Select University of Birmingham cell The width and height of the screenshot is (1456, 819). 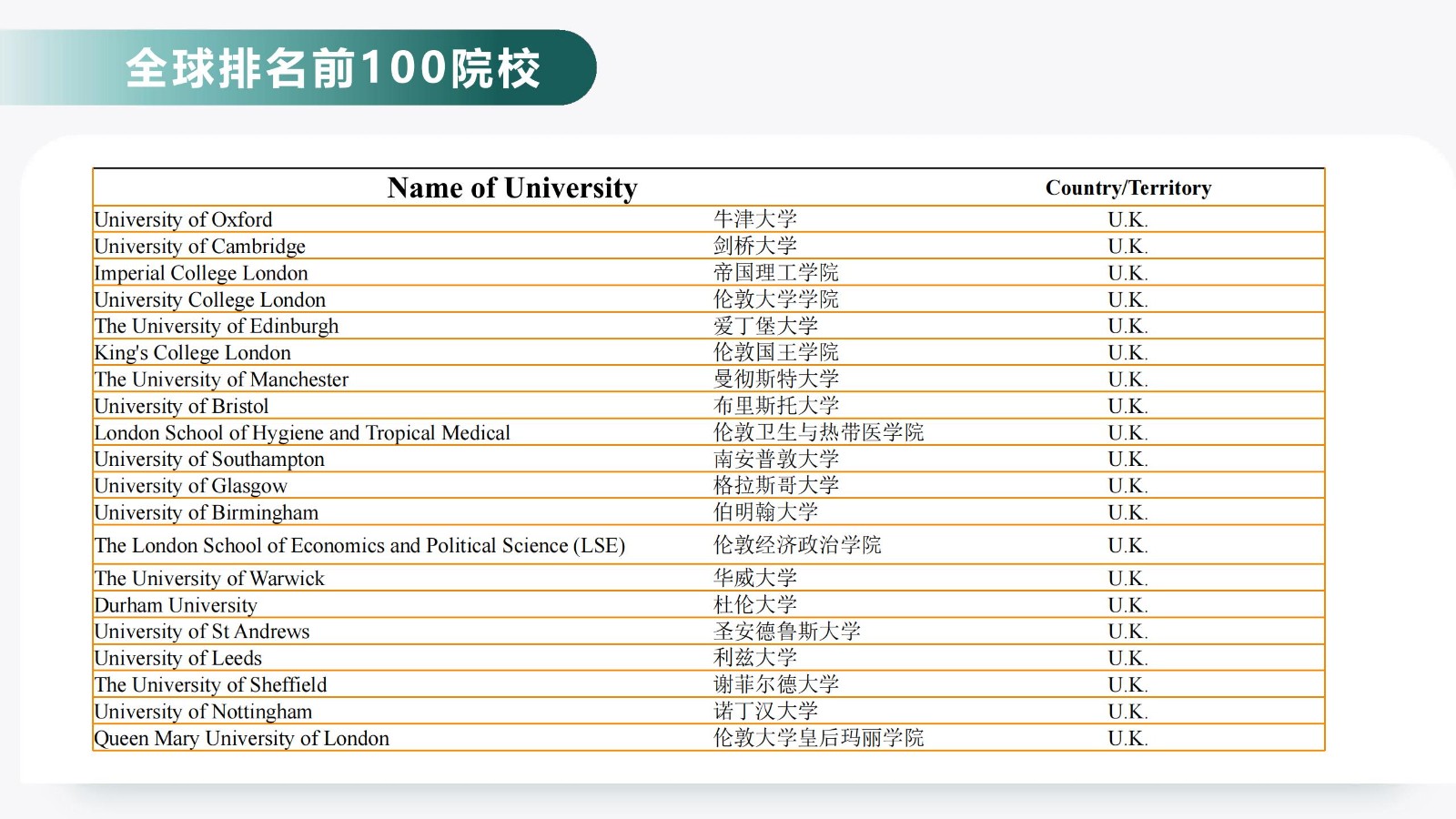pyautogui.click(x=206, y=512)
